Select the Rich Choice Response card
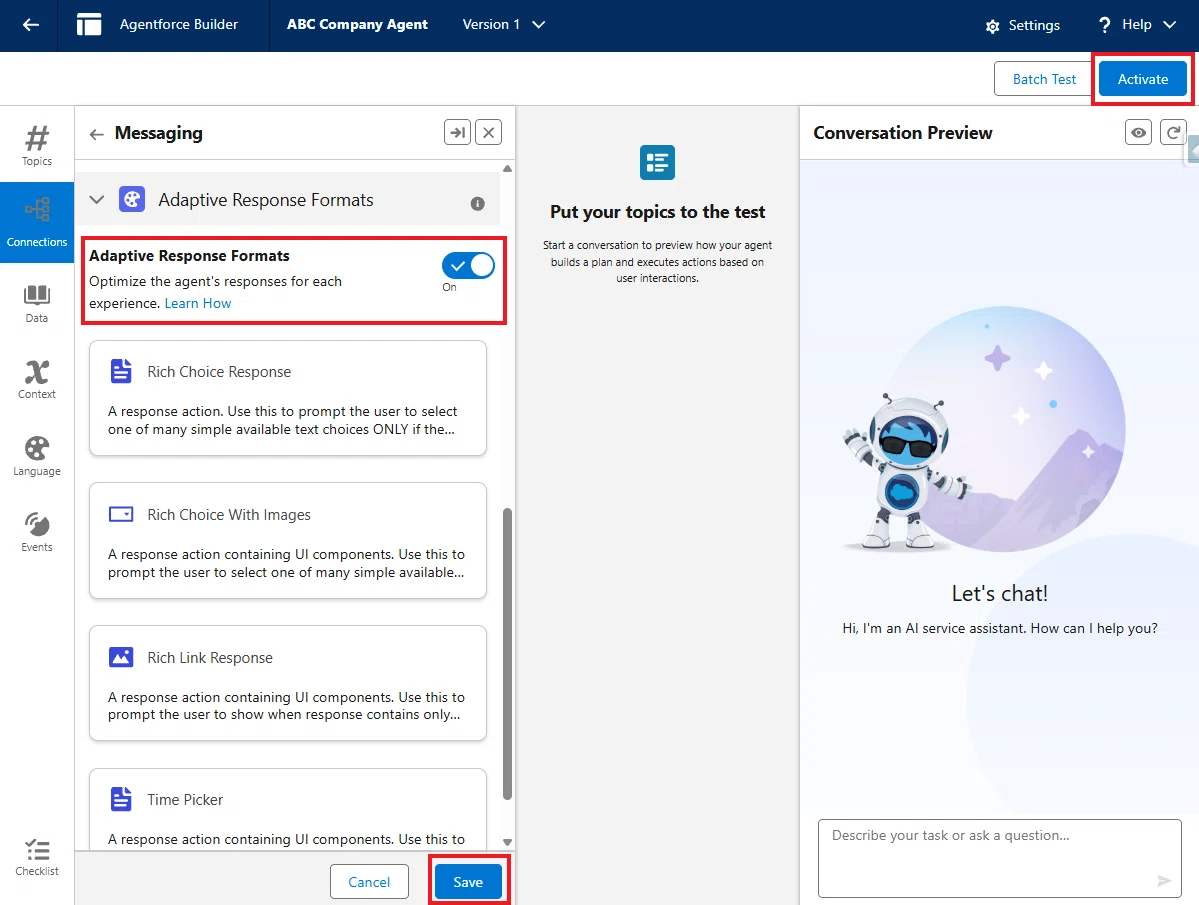1199x905 pixels. pyautogui.click(x=288, y=398)
